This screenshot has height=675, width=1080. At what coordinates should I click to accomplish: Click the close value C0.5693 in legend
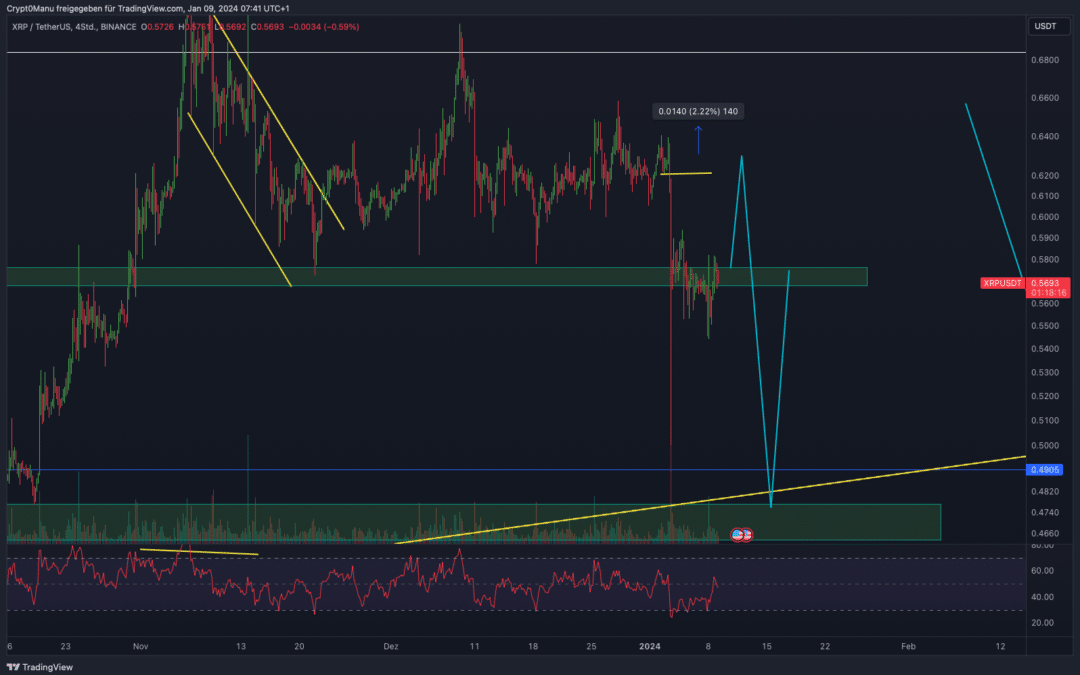(267, 27)
